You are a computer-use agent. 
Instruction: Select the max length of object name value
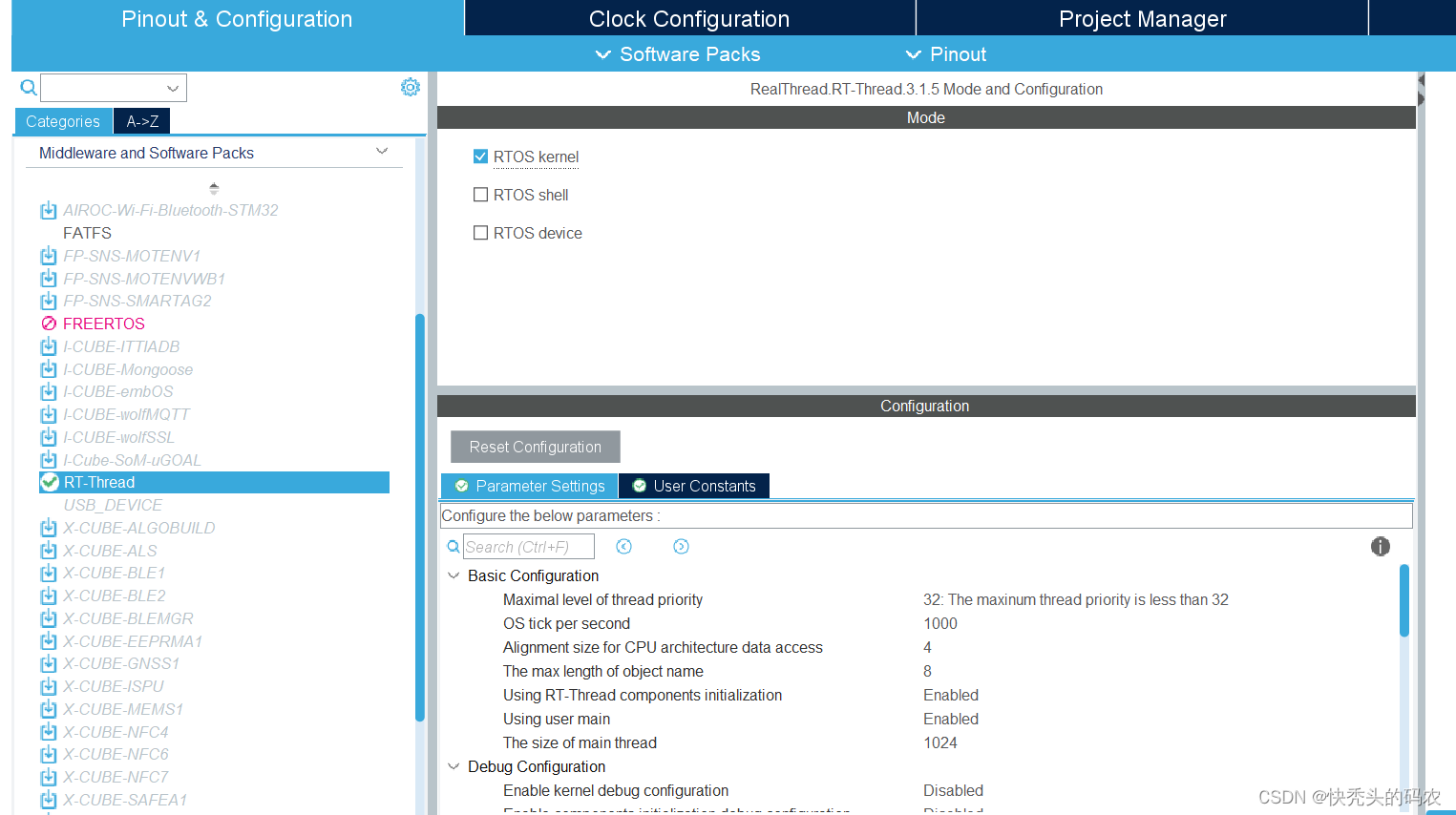click(927, 671)
